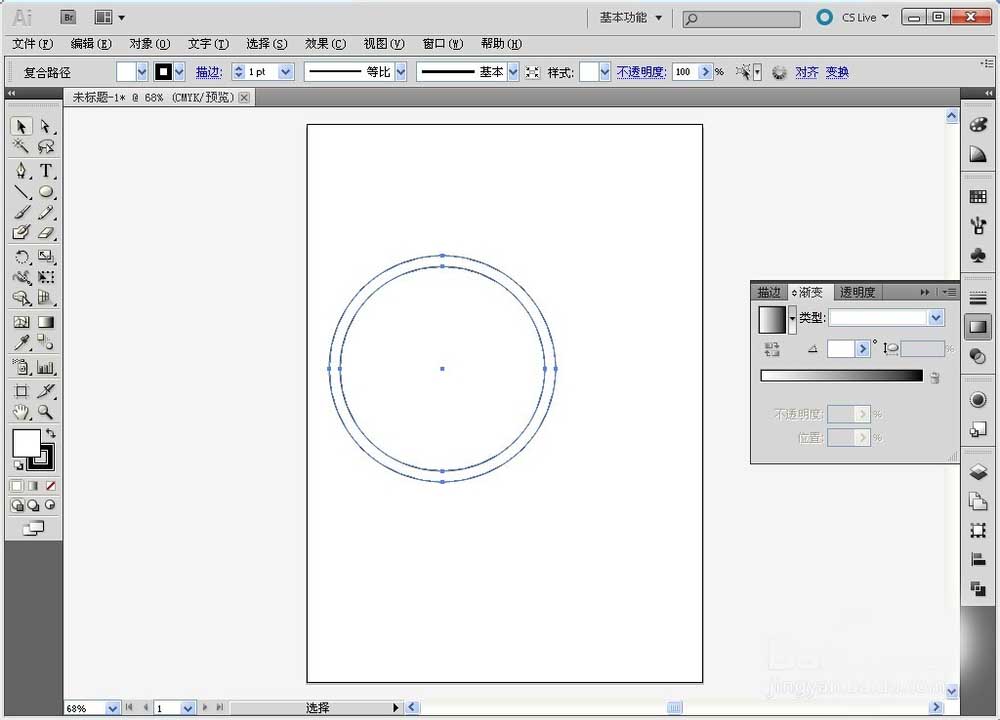
Task: Click the Reverse Gradient icon
Action: (771, 348)
